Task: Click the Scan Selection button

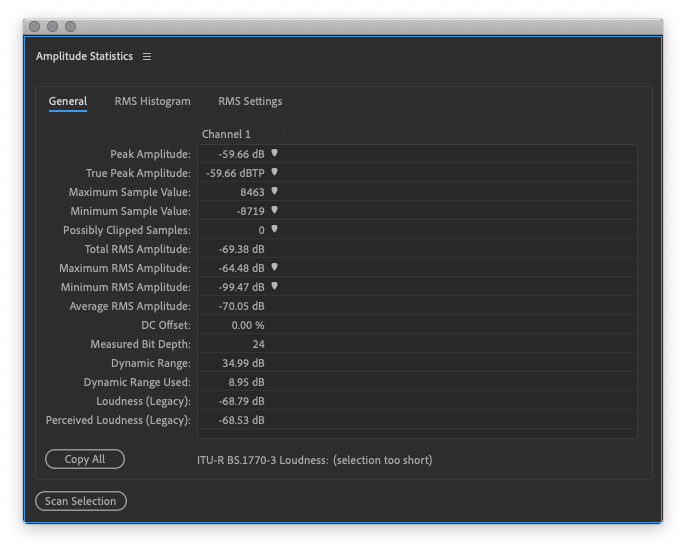Action: (x=81, y=501)
